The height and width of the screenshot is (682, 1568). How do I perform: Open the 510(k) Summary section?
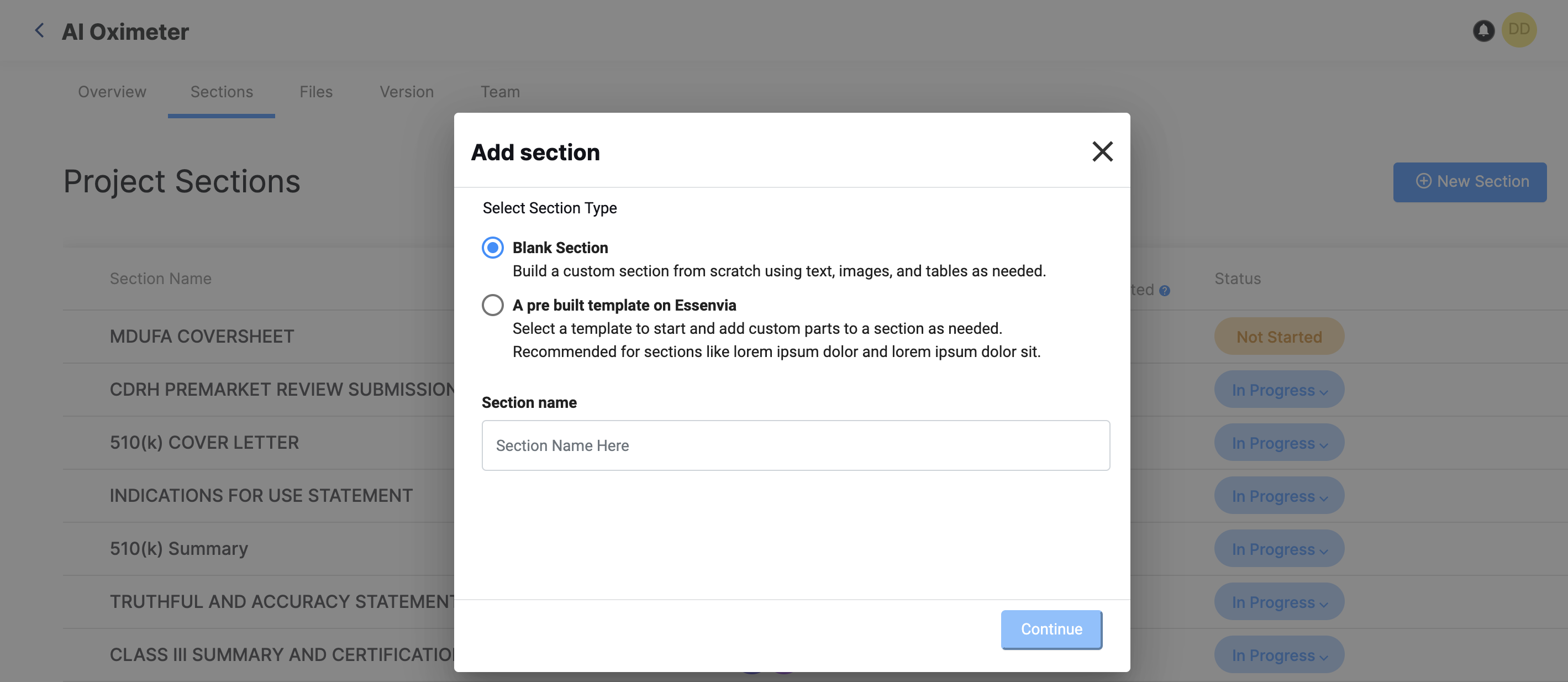point(178,549)
